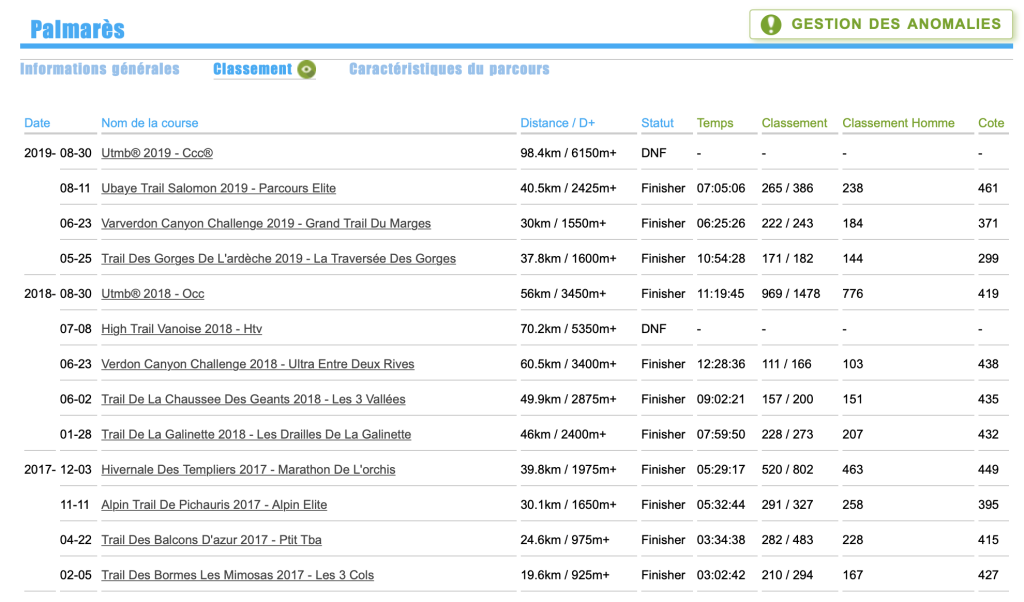Open Trail Des Bormes Les Mimosas 2017 link

point(237,575)
